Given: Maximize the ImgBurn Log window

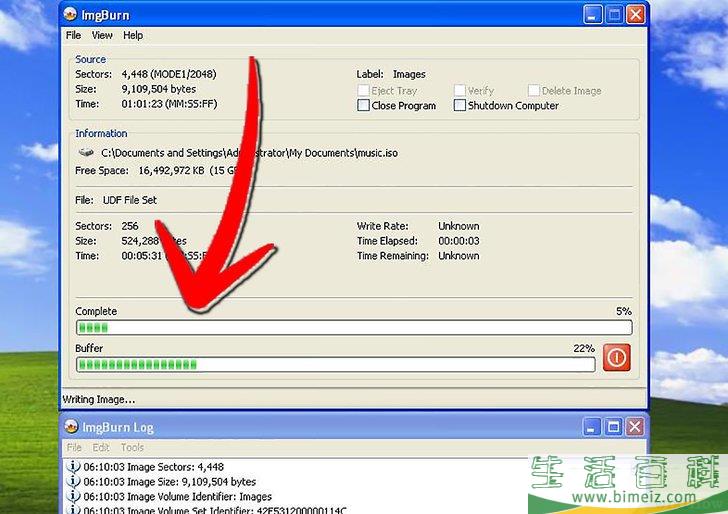Looking at the screenshot, I should (613, 426).
